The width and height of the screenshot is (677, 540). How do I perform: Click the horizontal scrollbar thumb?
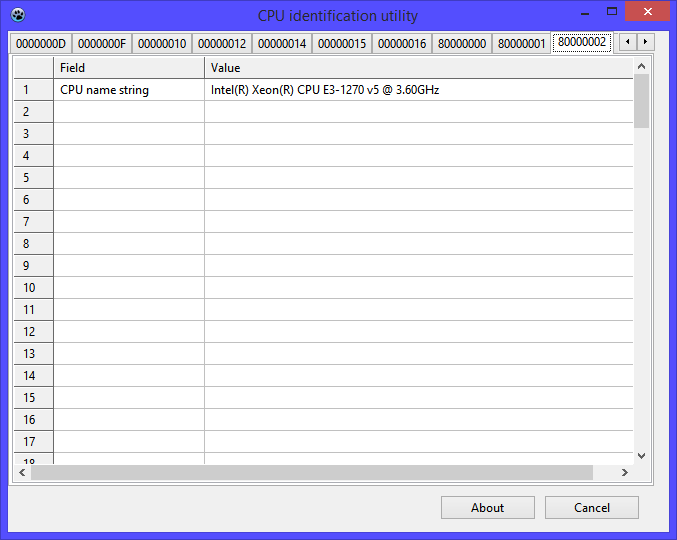[312, 473]
